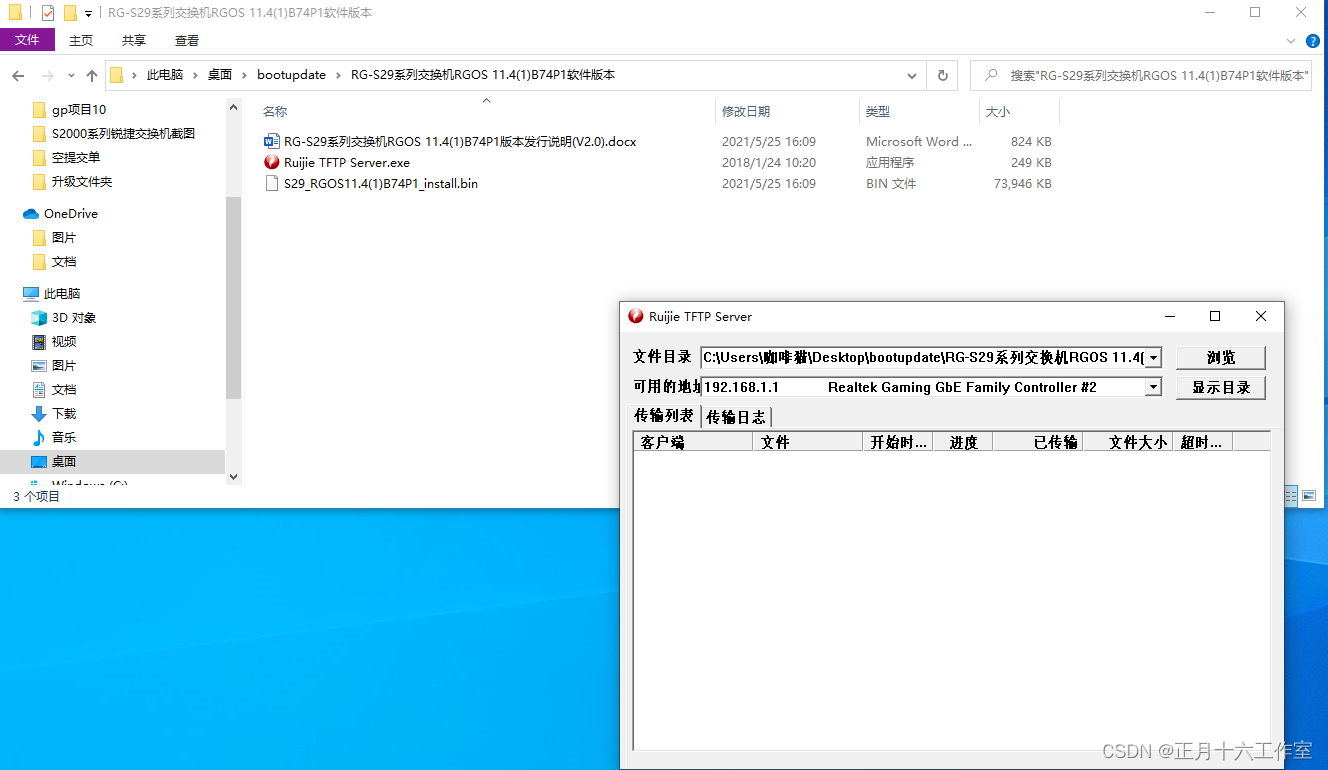Switch to the 传输日志 tab
The height and width of the screenshot is (770, 1328).
point(736,417)
